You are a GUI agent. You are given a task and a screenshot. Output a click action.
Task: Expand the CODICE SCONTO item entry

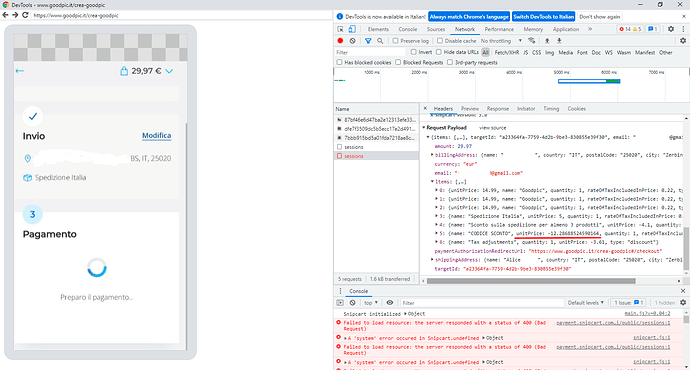(437, 233)
